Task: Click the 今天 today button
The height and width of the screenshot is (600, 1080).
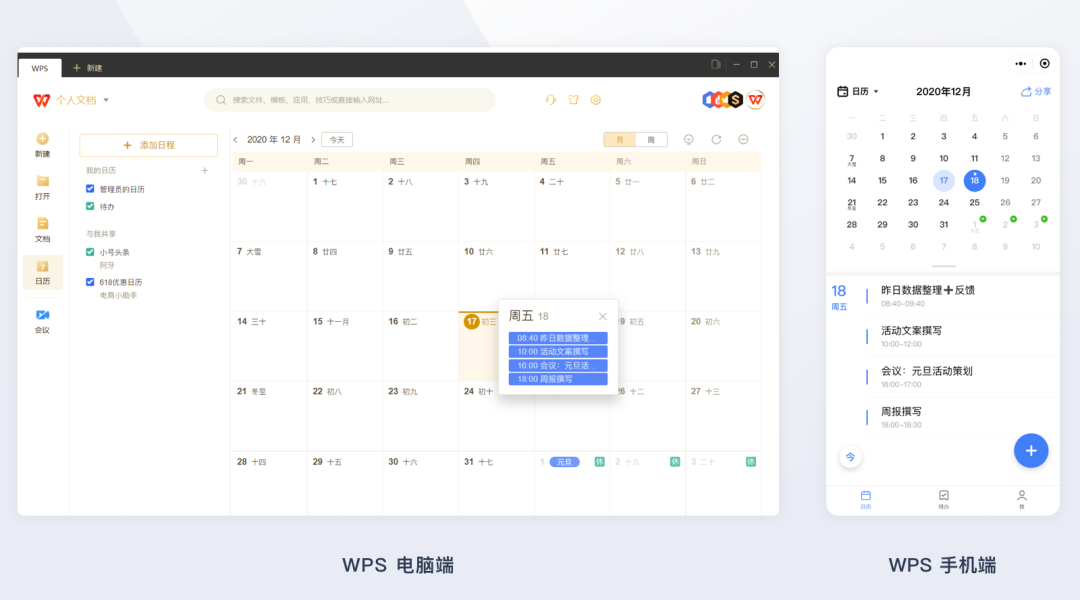Action: click(337, 140)
